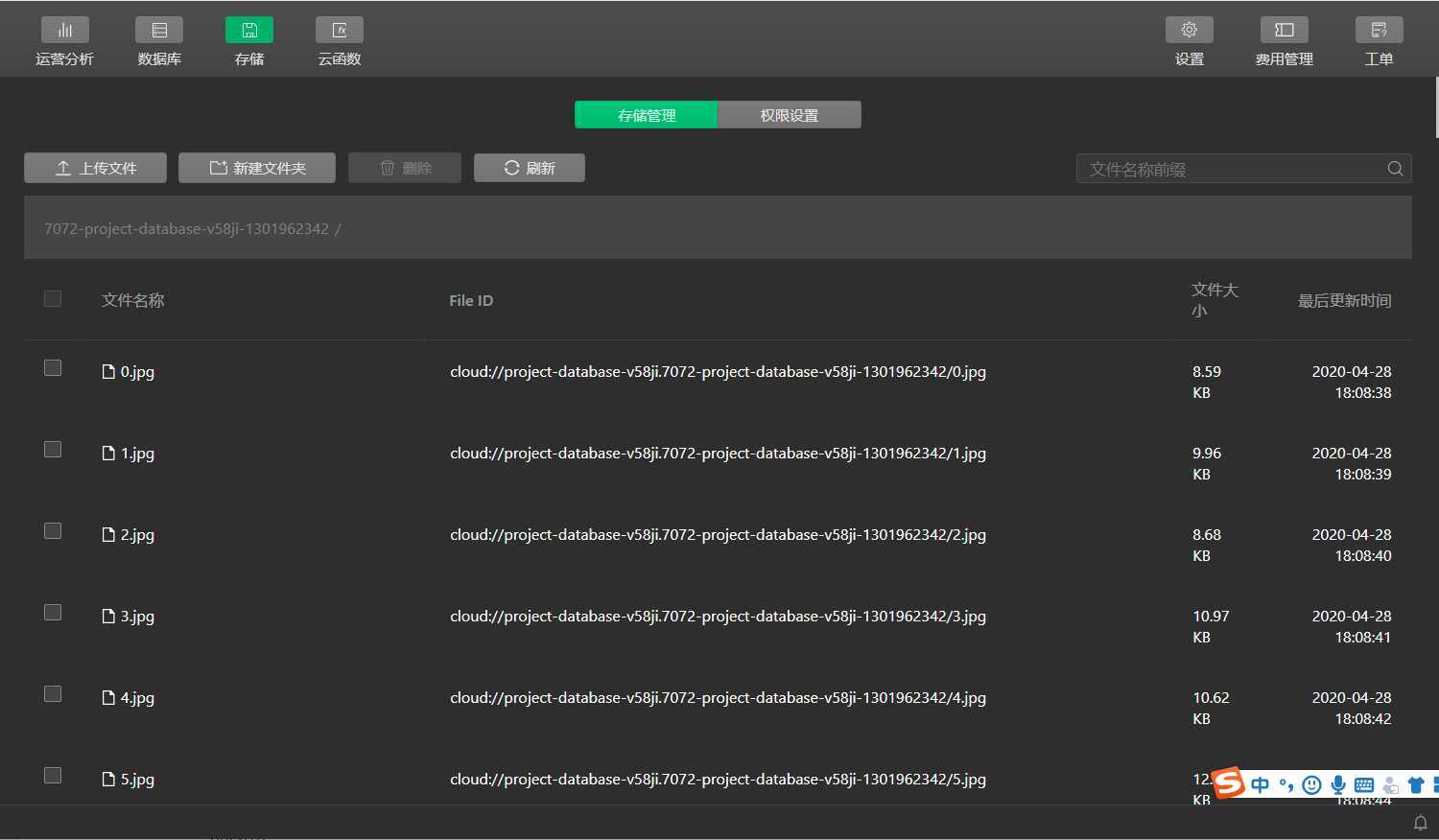
Task: Open Sogou soft keyboard icon
Action: tap(1364, 784)
